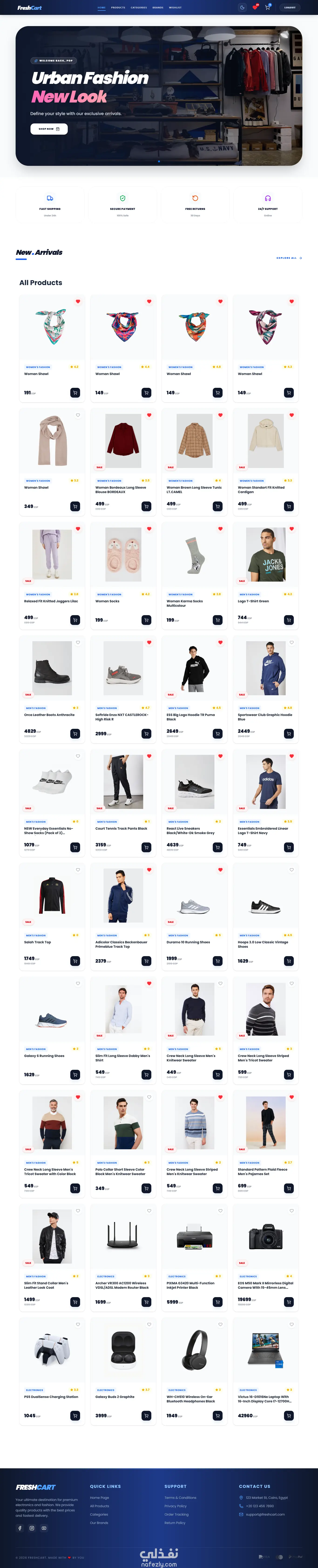Open Facebook icon in footer
Viewport: 318px width, 1568px height.
[x=20, y=1528]
